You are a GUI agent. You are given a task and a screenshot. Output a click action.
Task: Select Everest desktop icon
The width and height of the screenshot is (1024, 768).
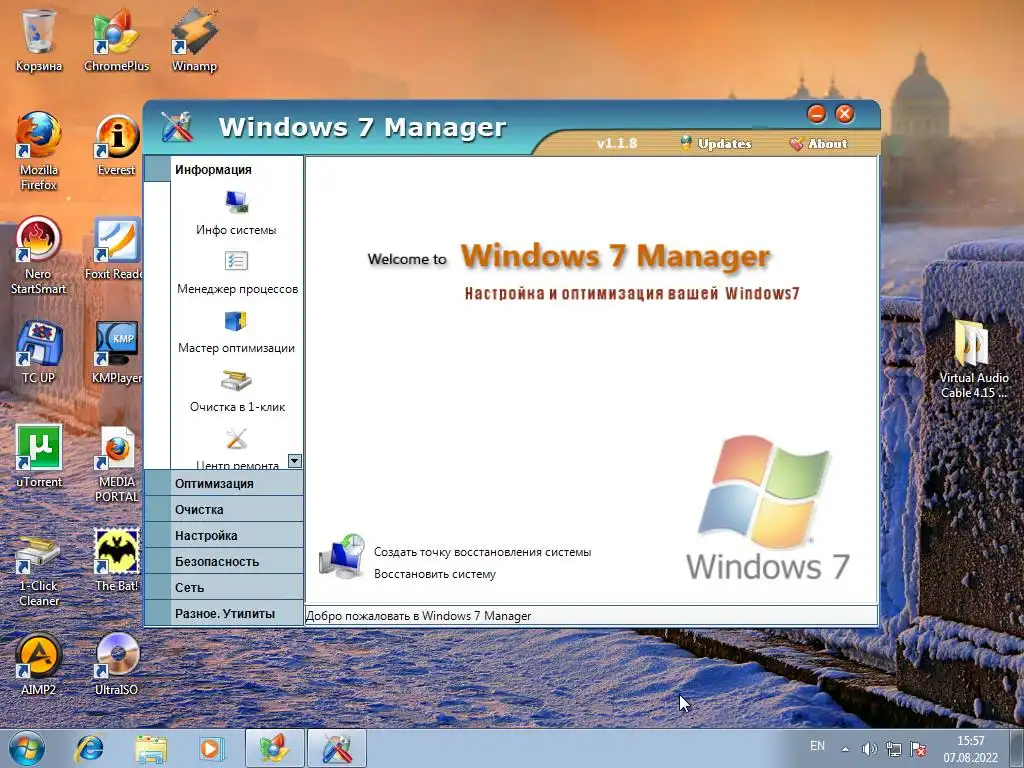coord(116,145)
